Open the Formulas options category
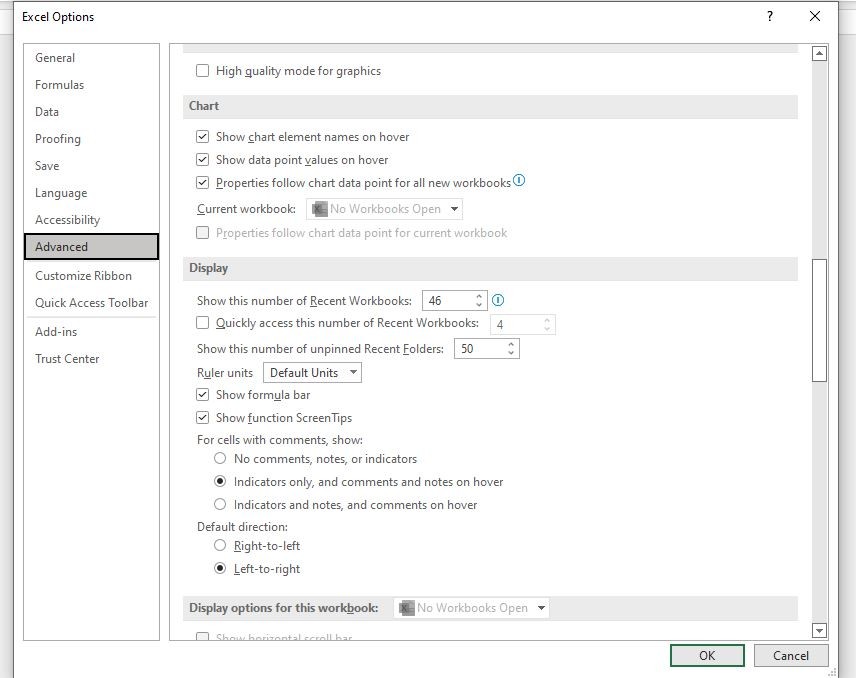 tap(92, 85)
